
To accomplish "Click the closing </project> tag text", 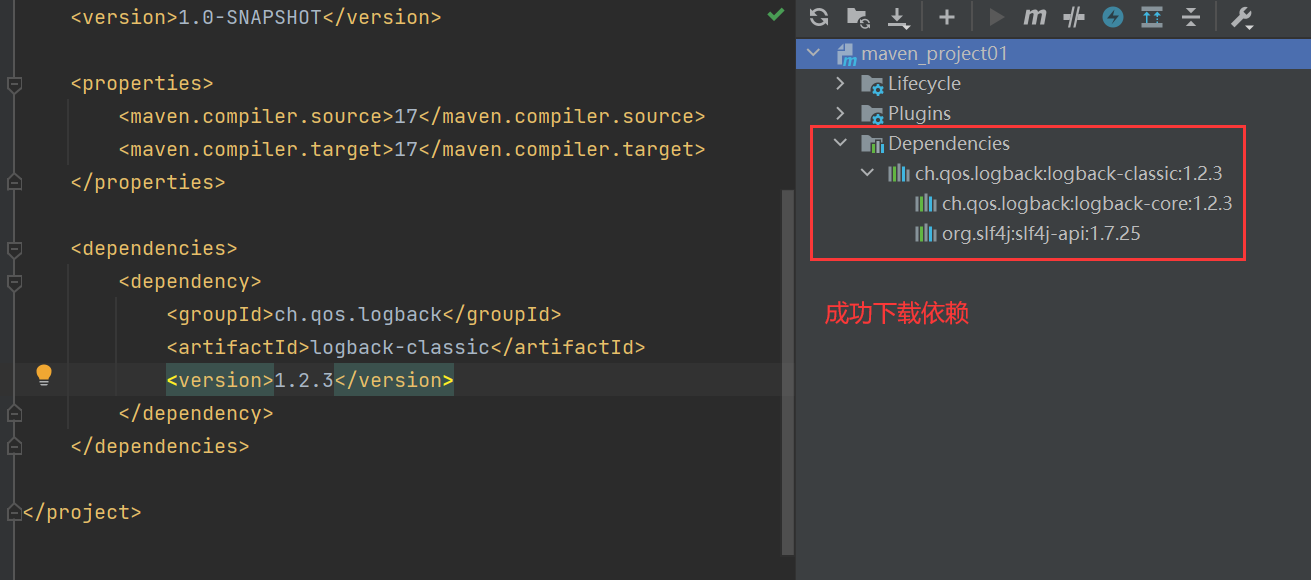I will 82,512.
